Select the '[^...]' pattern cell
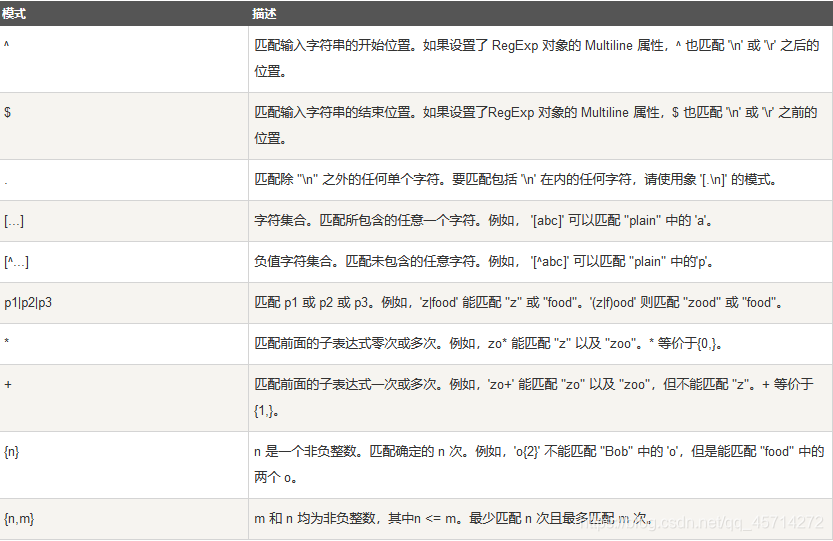This screenshot has width=833, height=541. tap(124, 262)
